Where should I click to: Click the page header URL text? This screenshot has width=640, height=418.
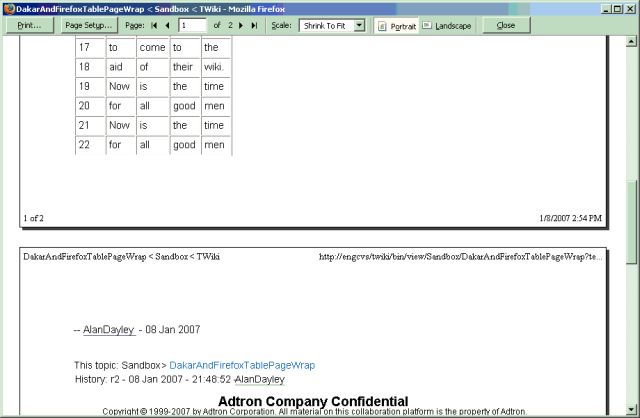[x=460, y=257]
